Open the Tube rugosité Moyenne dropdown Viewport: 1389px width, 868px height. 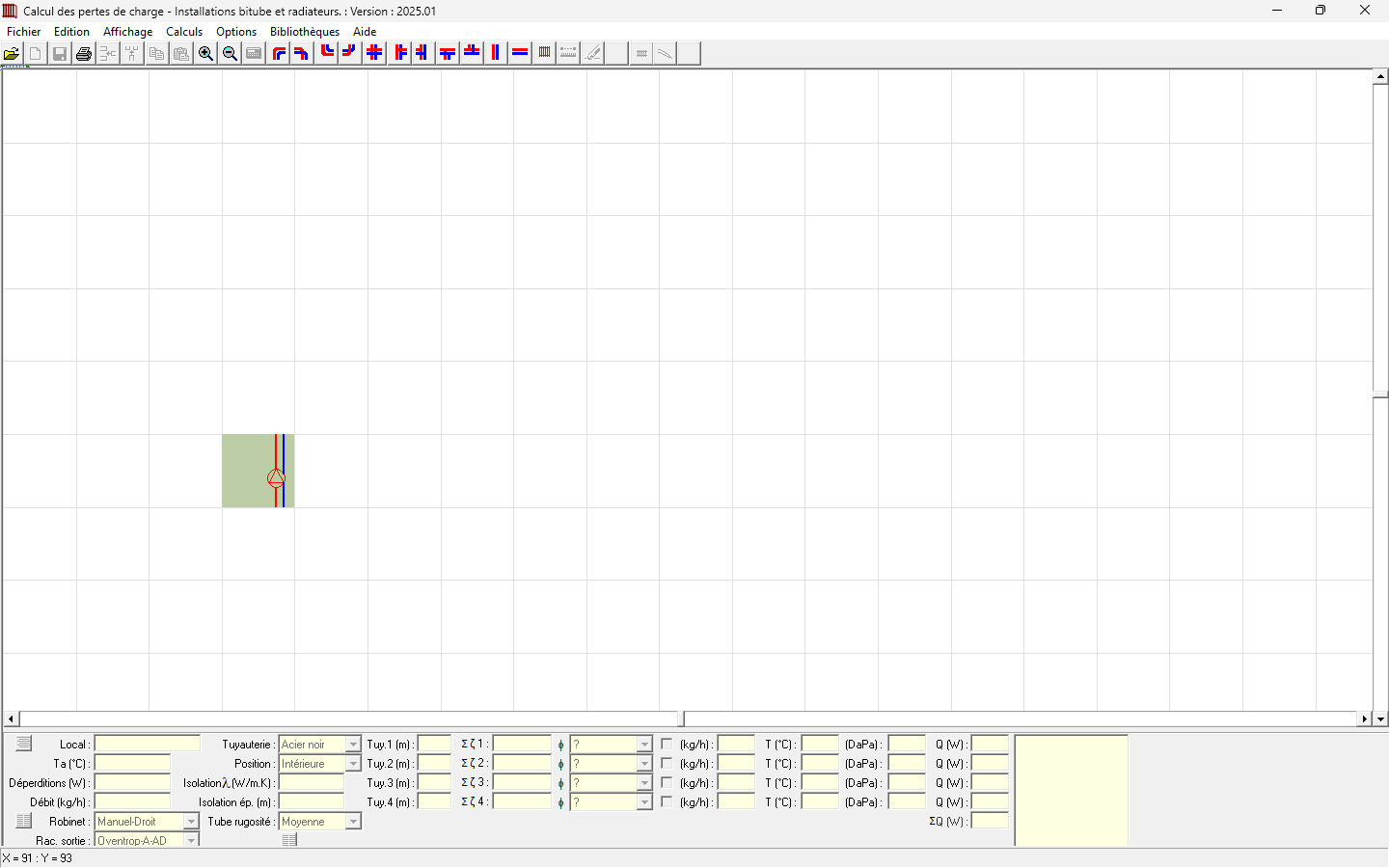[353, 822]
